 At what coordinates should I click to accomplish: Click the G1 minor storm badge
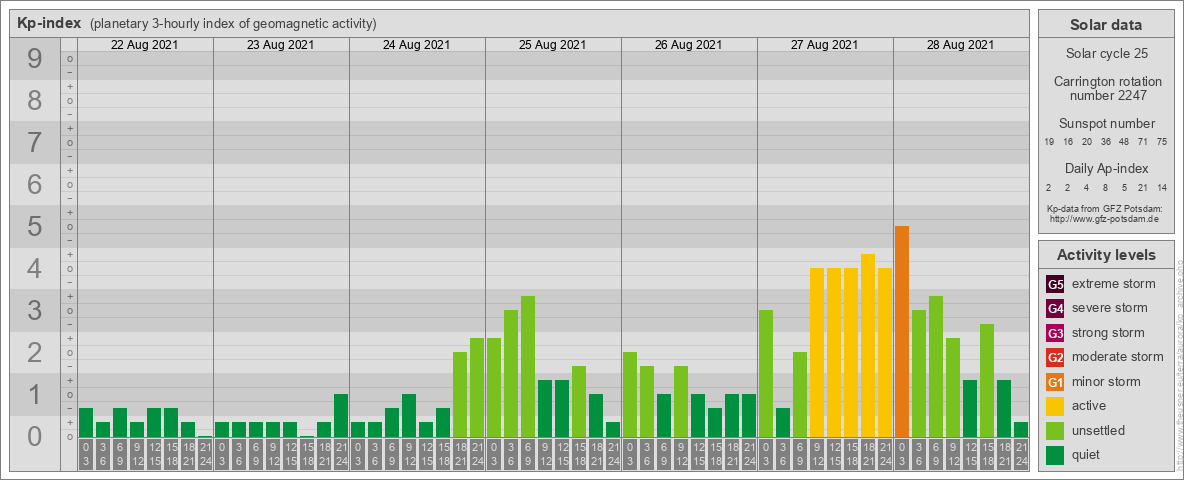pyautogui.click(x=1055, y=382)
